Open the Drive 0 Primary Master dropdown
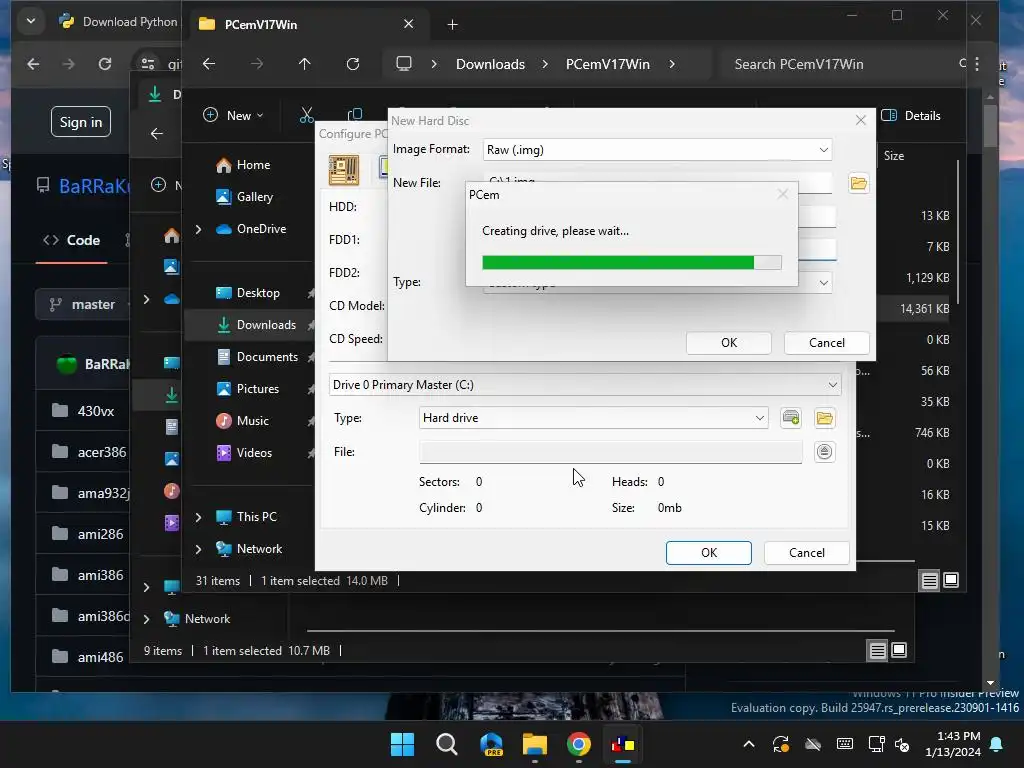The height and width of the screenshot is (768, 1024). pyautogui.click(x=833, y=385)
